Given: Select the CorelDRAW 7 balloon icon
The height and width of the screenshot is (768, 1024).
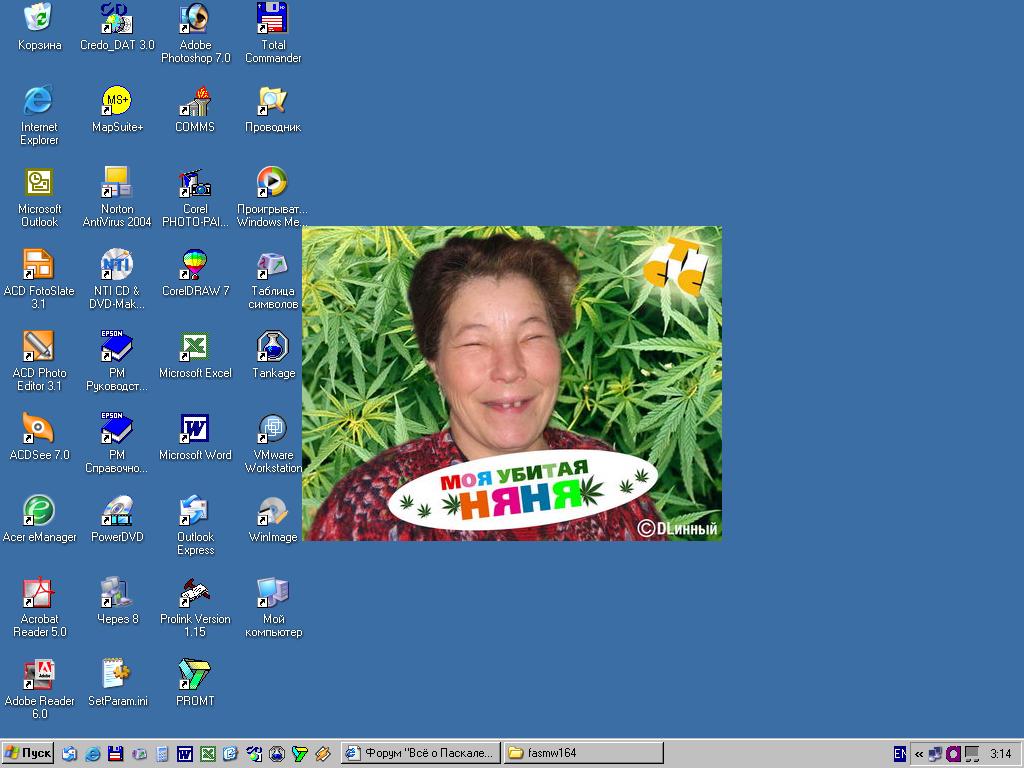Looking at the screenshot, I should [195, 264].
